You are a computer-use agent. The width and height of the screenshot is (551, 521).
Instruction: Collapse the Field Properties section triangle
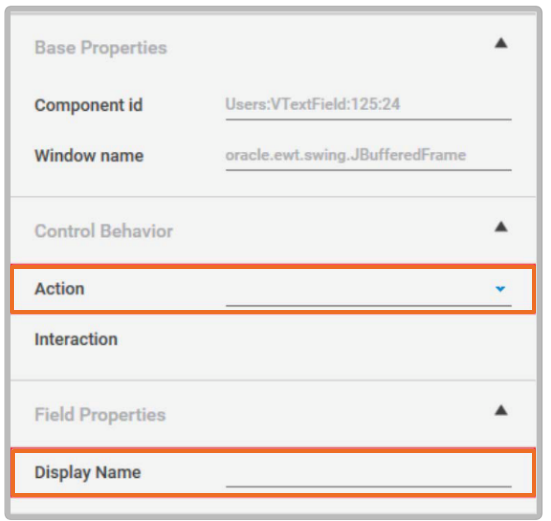501,410
